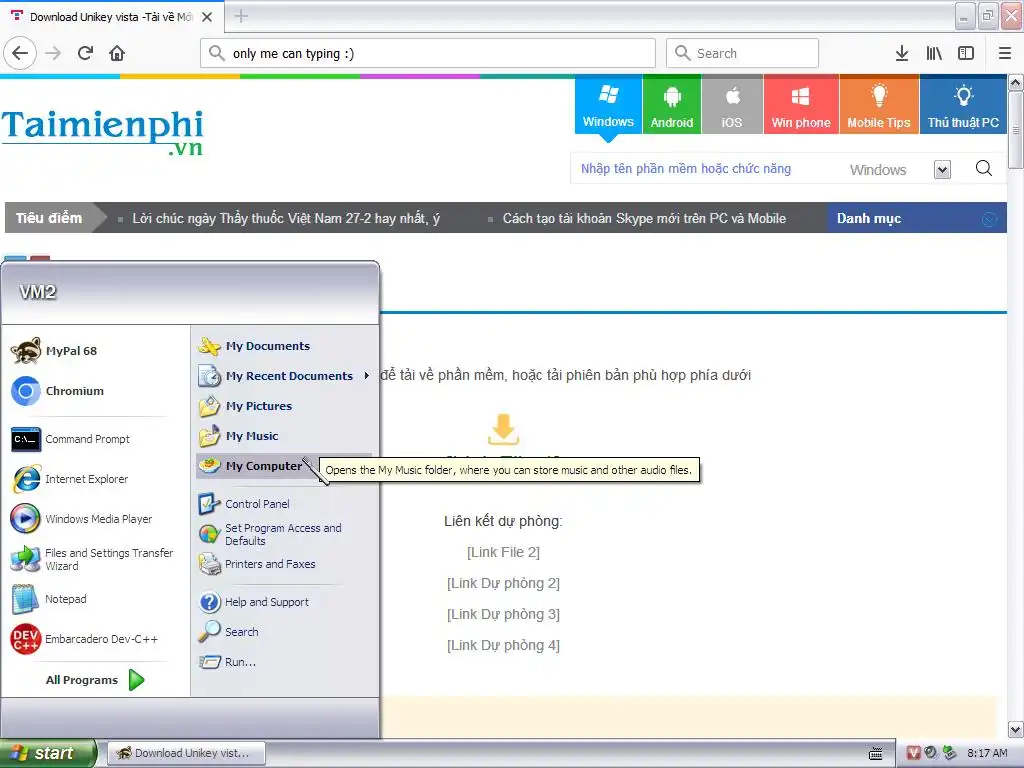
Task: Click the browser forward arrow
Action: click(x=53, y=53)
